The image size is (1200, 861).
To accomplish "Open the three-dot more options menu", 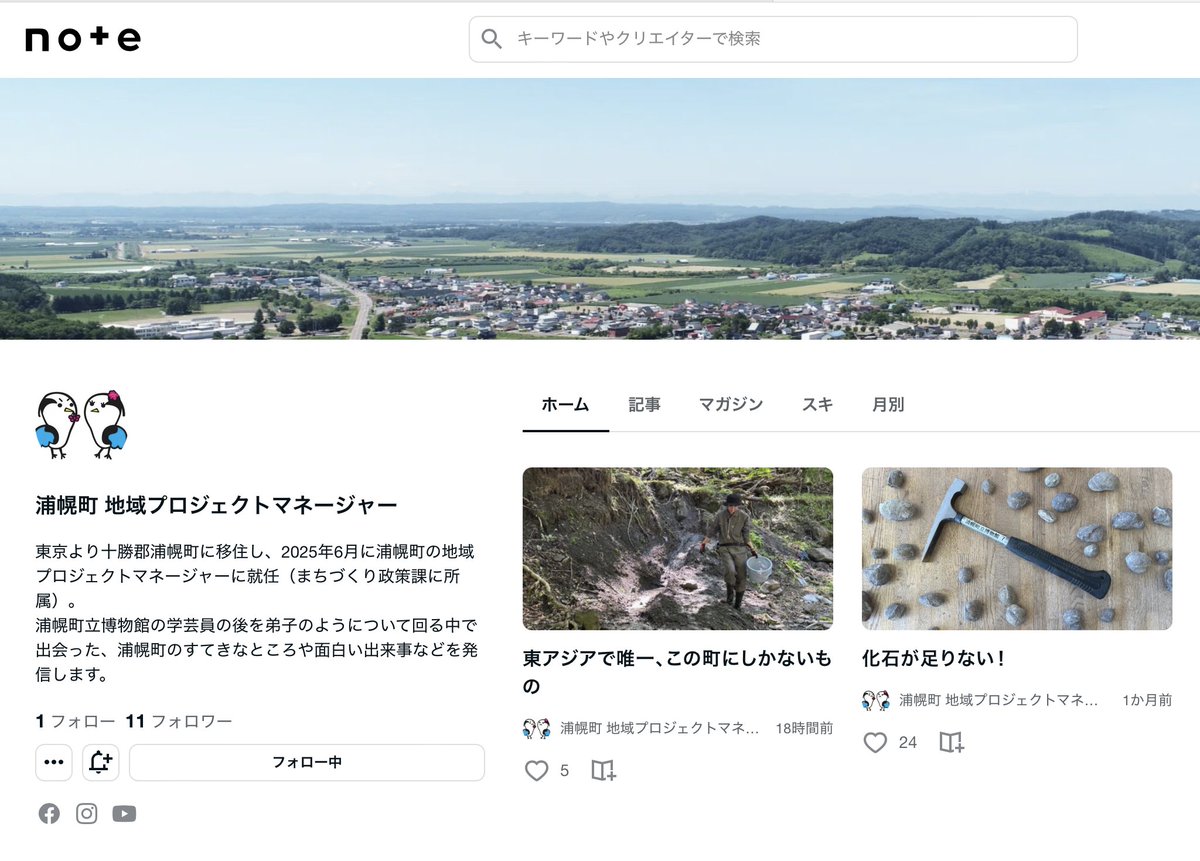I will (54, 762).
